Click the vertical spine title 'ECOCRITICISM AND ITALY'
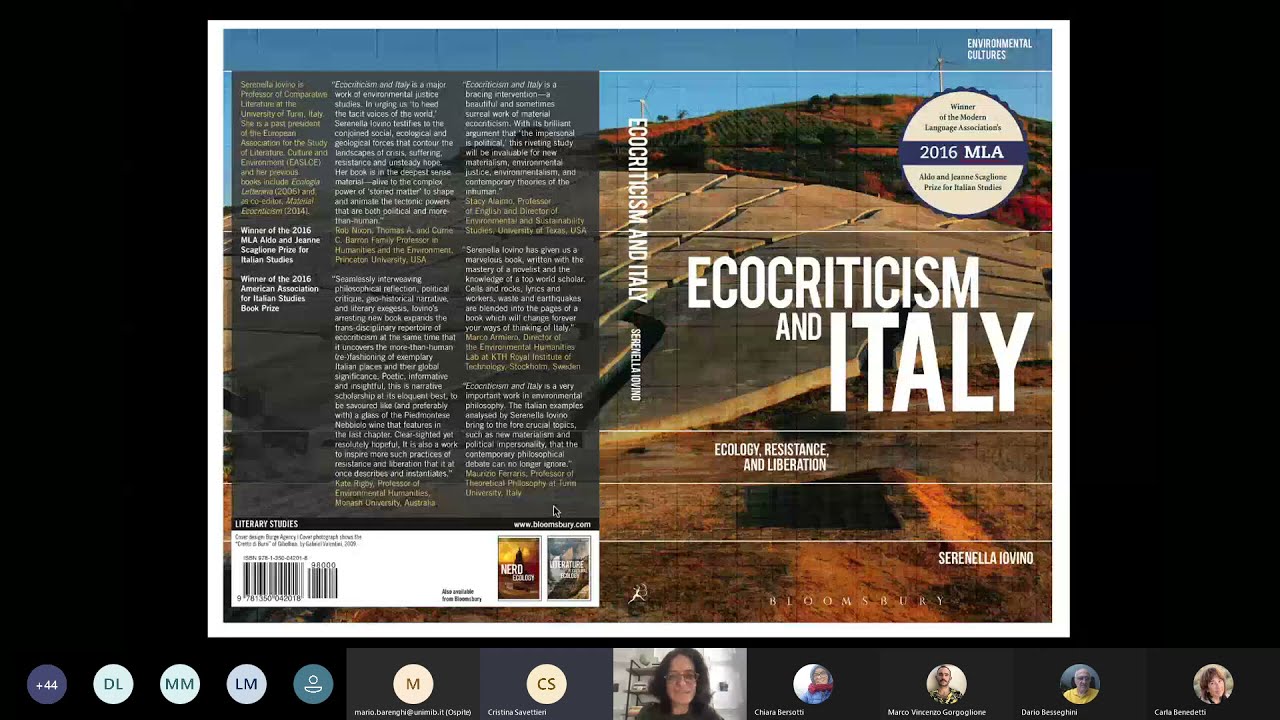This screenshot has height=720, width=1280. click(637, 210)
